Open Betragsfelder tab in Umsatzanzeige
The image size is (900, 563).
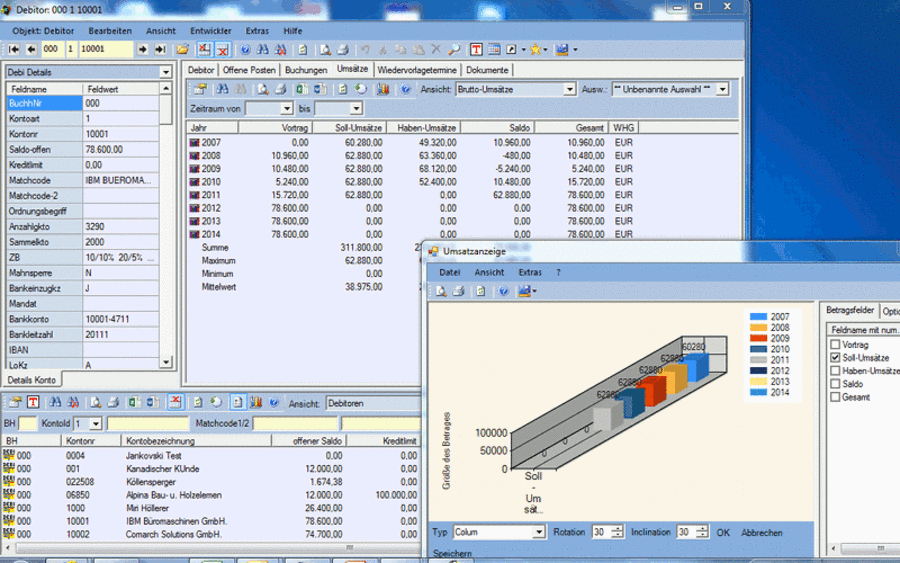[x=849, y=310]
